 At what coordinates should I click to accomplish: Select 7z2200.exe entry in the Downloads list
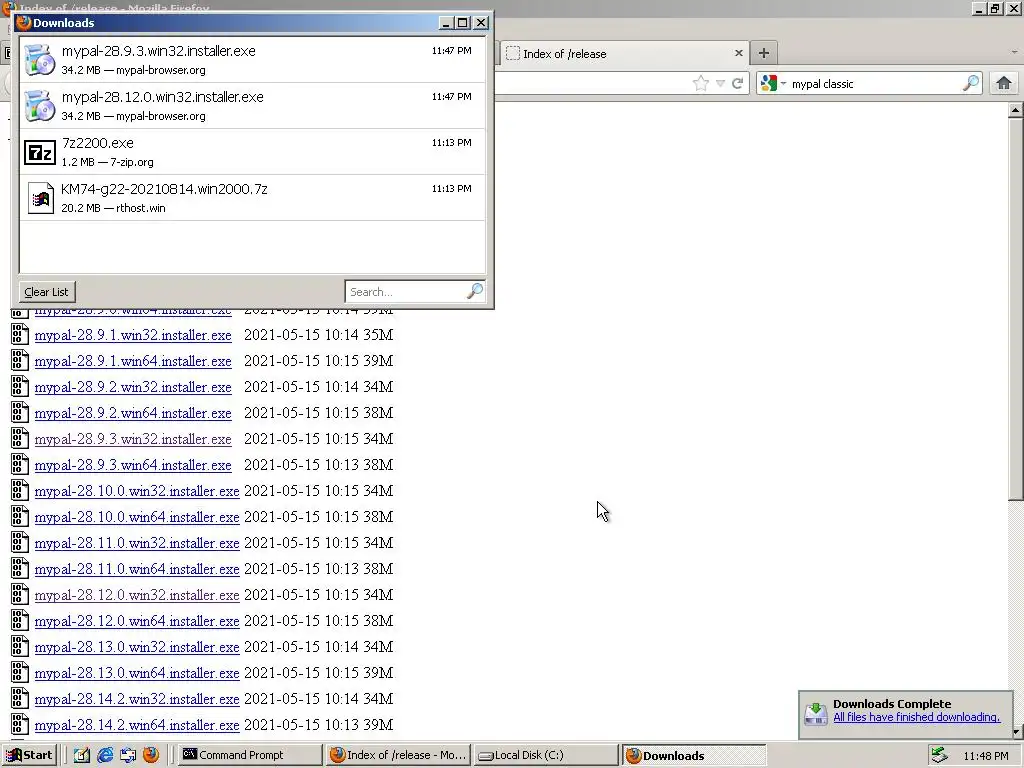pyautogui.click(x=252, y=152)
